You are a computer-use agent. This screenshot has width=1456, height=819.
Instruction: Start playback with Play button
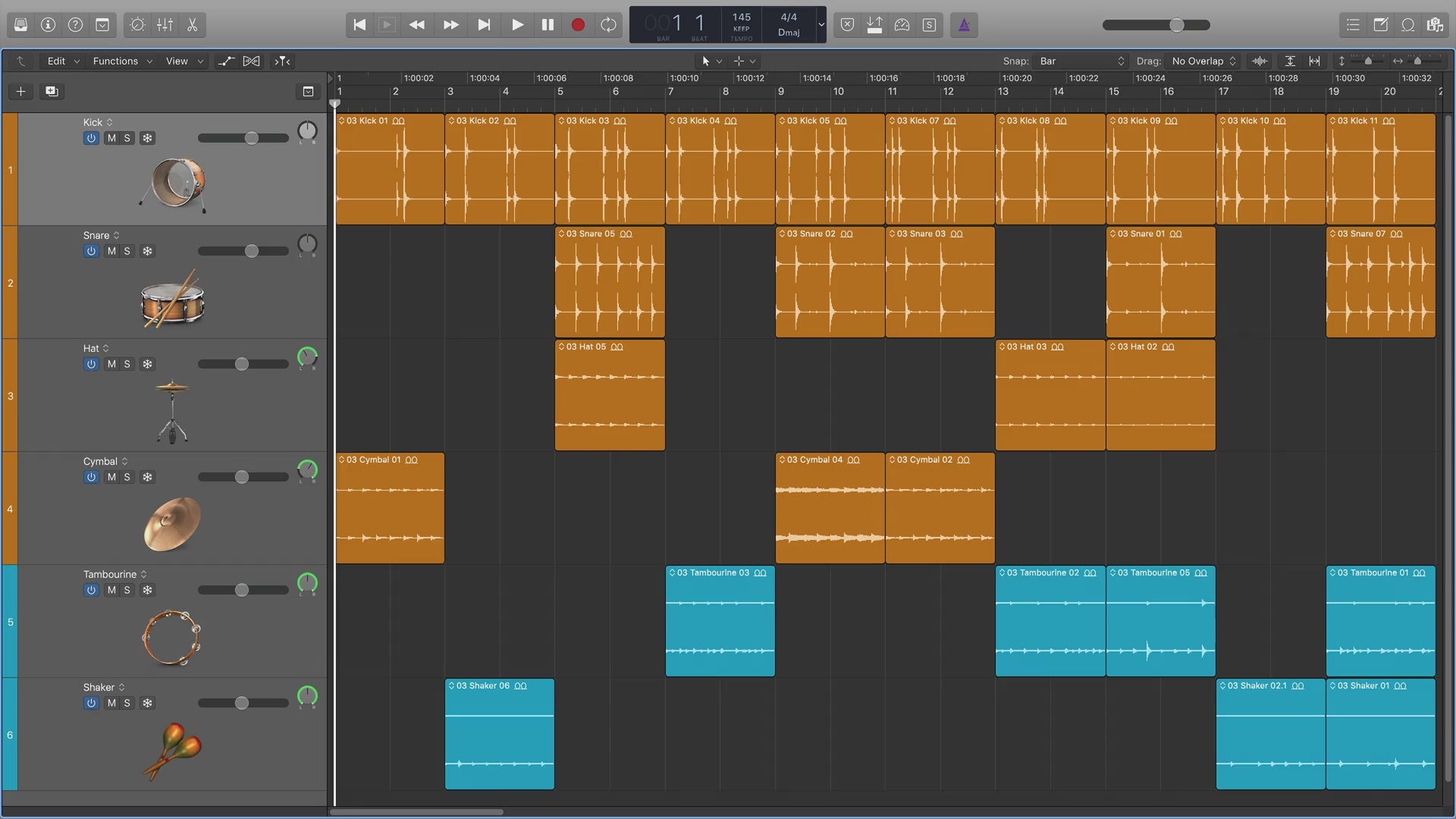click(517, 25)
